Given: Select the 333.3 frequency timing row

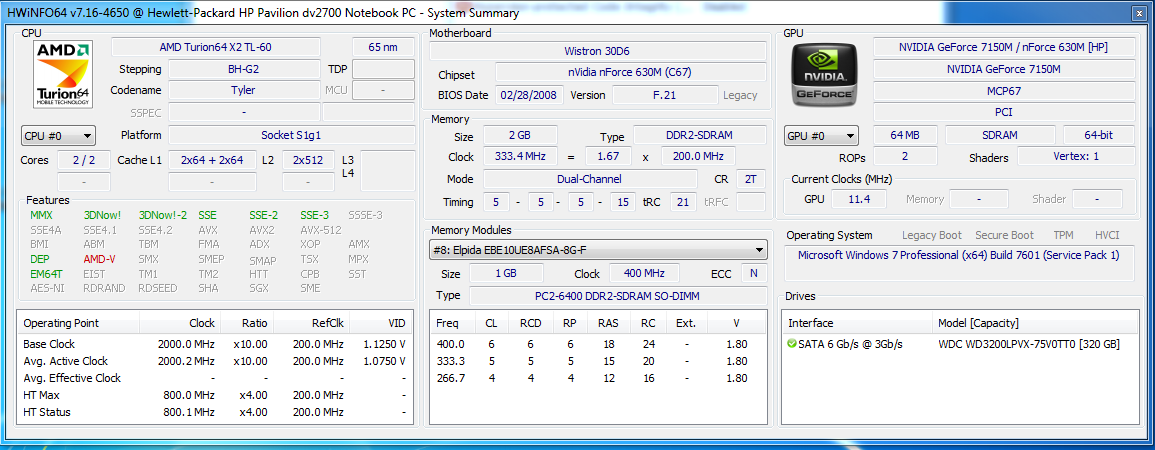Looking at the screenshot, I should click(597, 361).
